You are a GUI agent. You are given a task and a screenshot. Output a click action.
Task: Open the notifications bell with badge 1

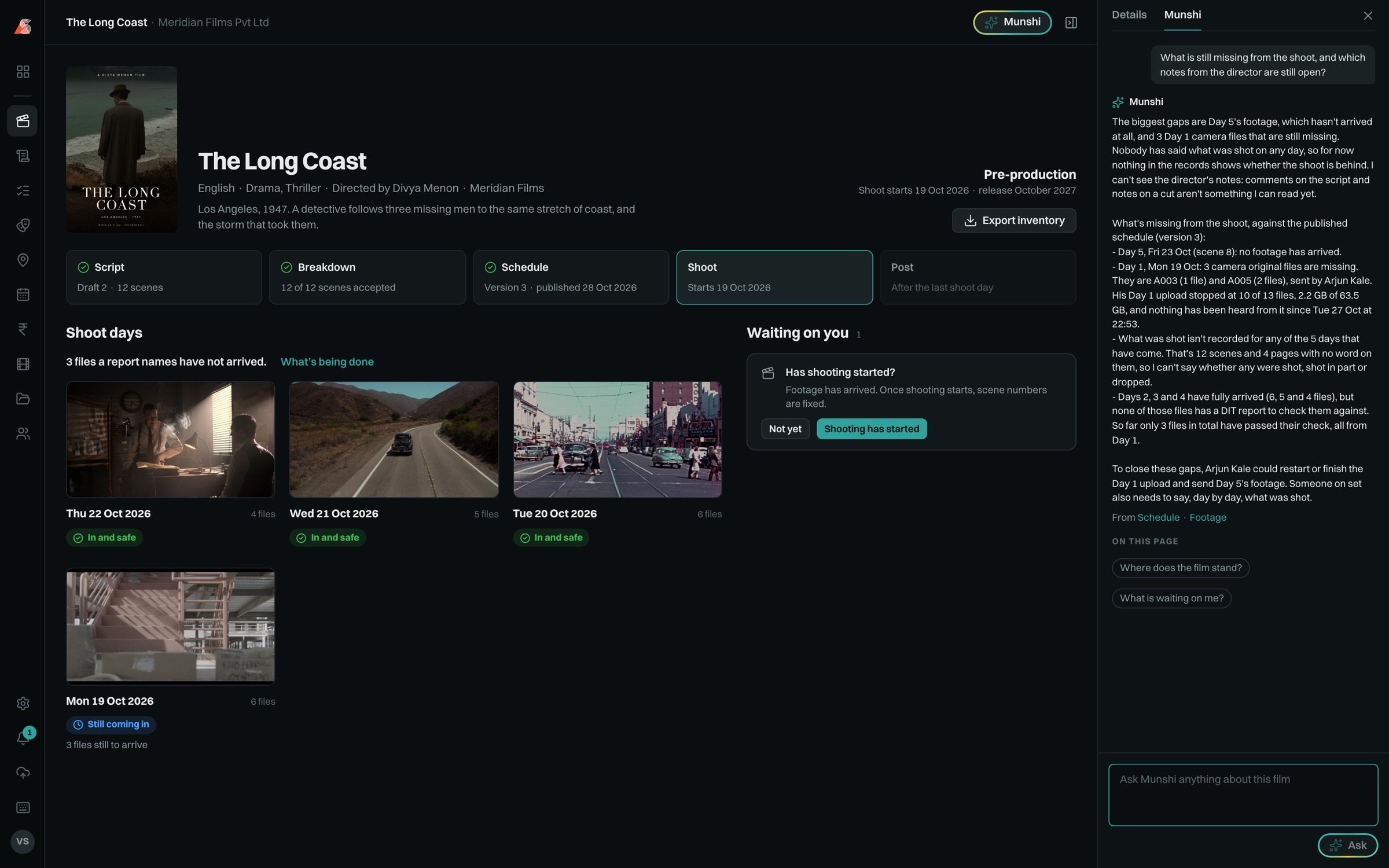(23, 738)
